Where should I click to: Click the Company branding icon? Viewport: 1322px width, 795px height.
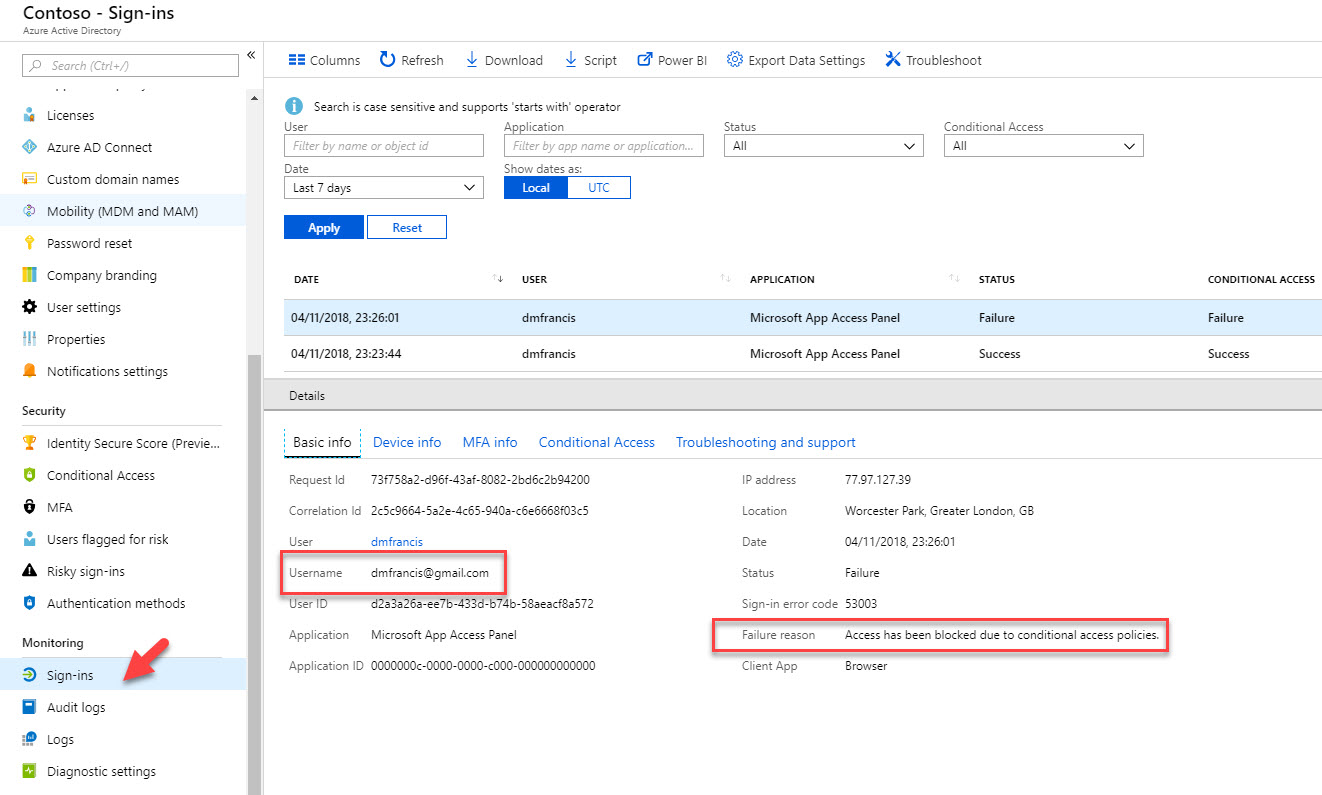pos(29,275)
